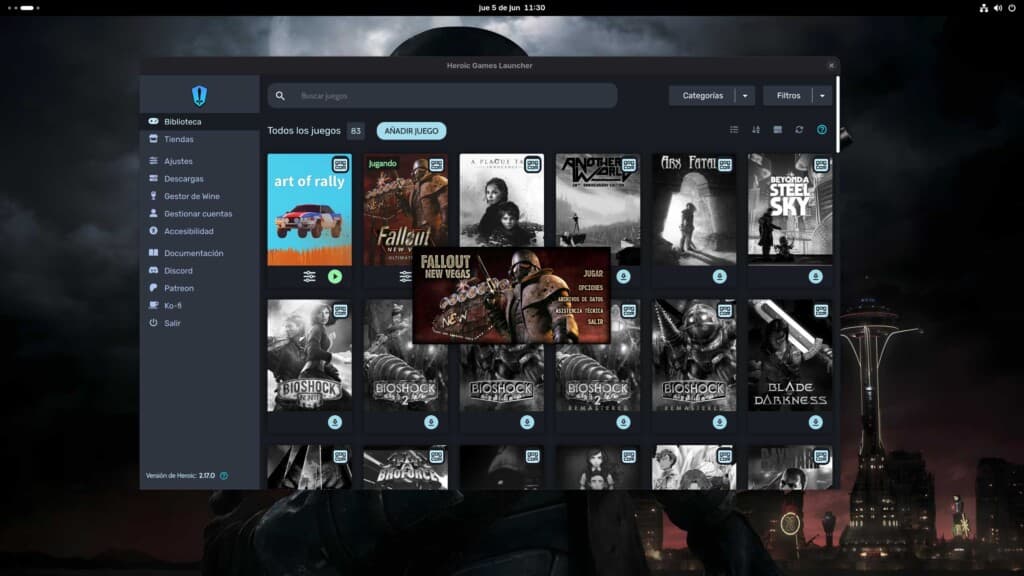Click ASISTENCIA TÉCNICA in Fallout menu

tap(579, 311)
